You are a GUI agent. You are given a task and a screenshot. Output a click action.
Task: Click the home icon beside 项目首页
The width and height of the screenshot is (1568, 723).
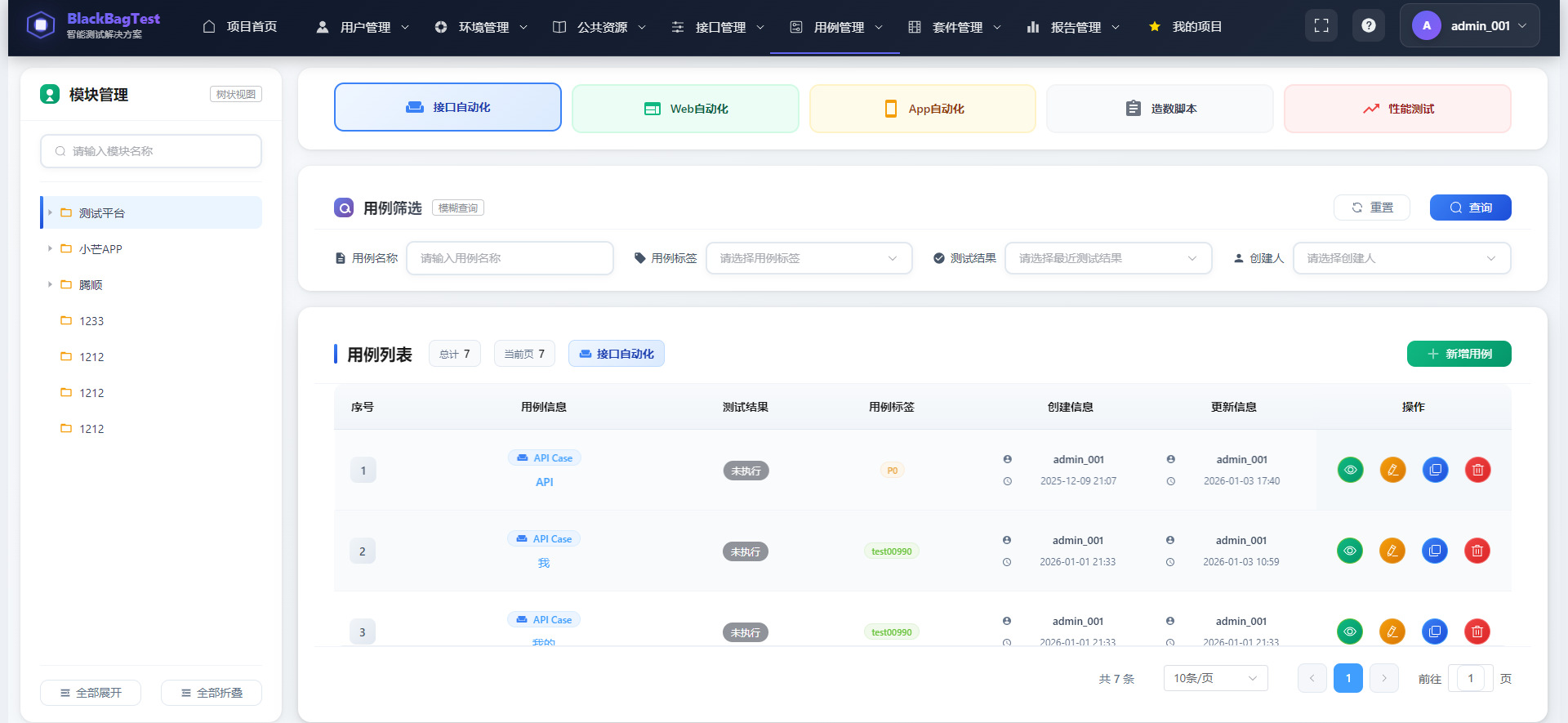[209, 26]
